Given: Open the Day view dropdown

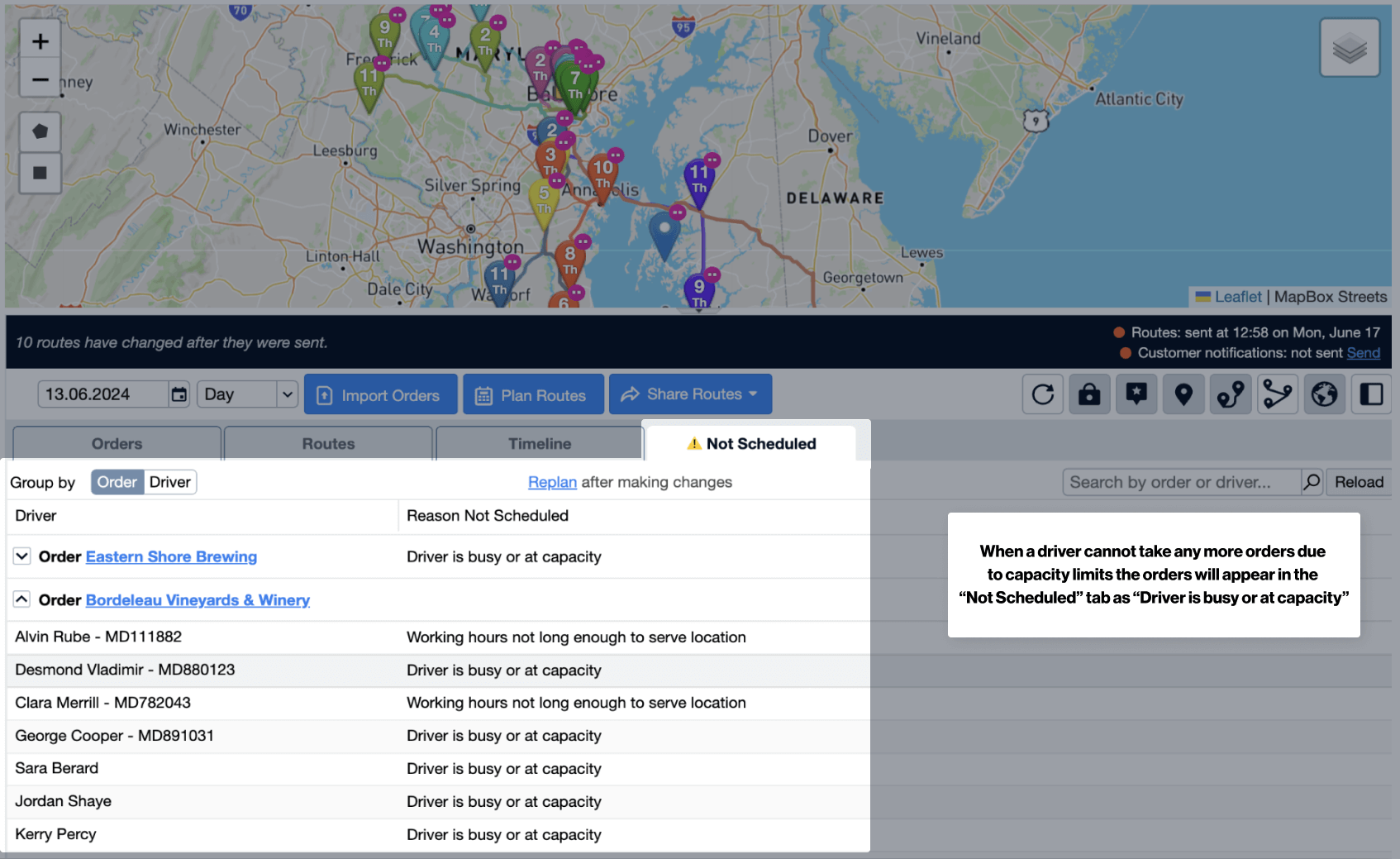Looking at the screenshot, I should [x=245, y=394].
